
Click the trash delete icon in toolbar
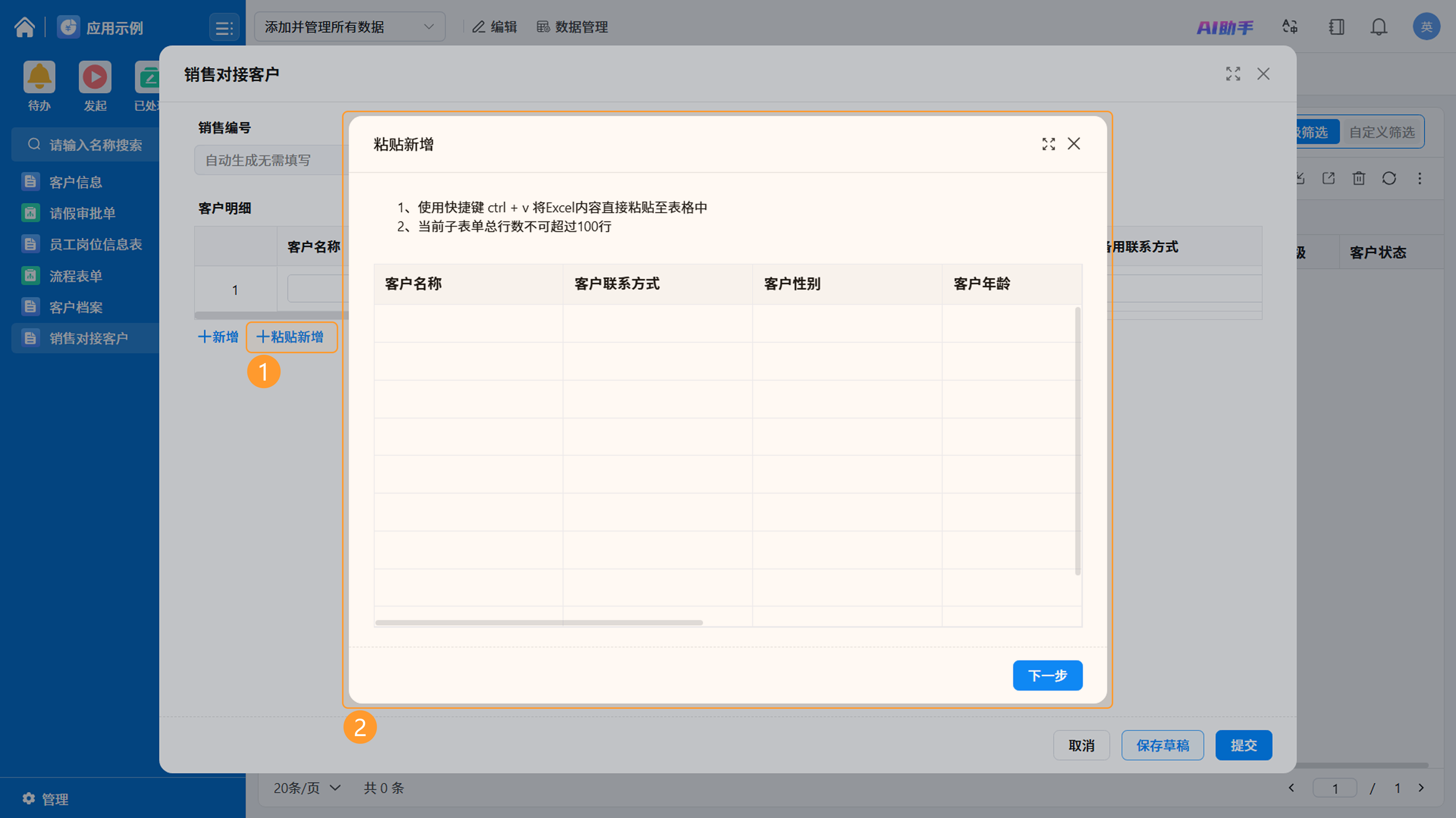(x=1359, y=179)
